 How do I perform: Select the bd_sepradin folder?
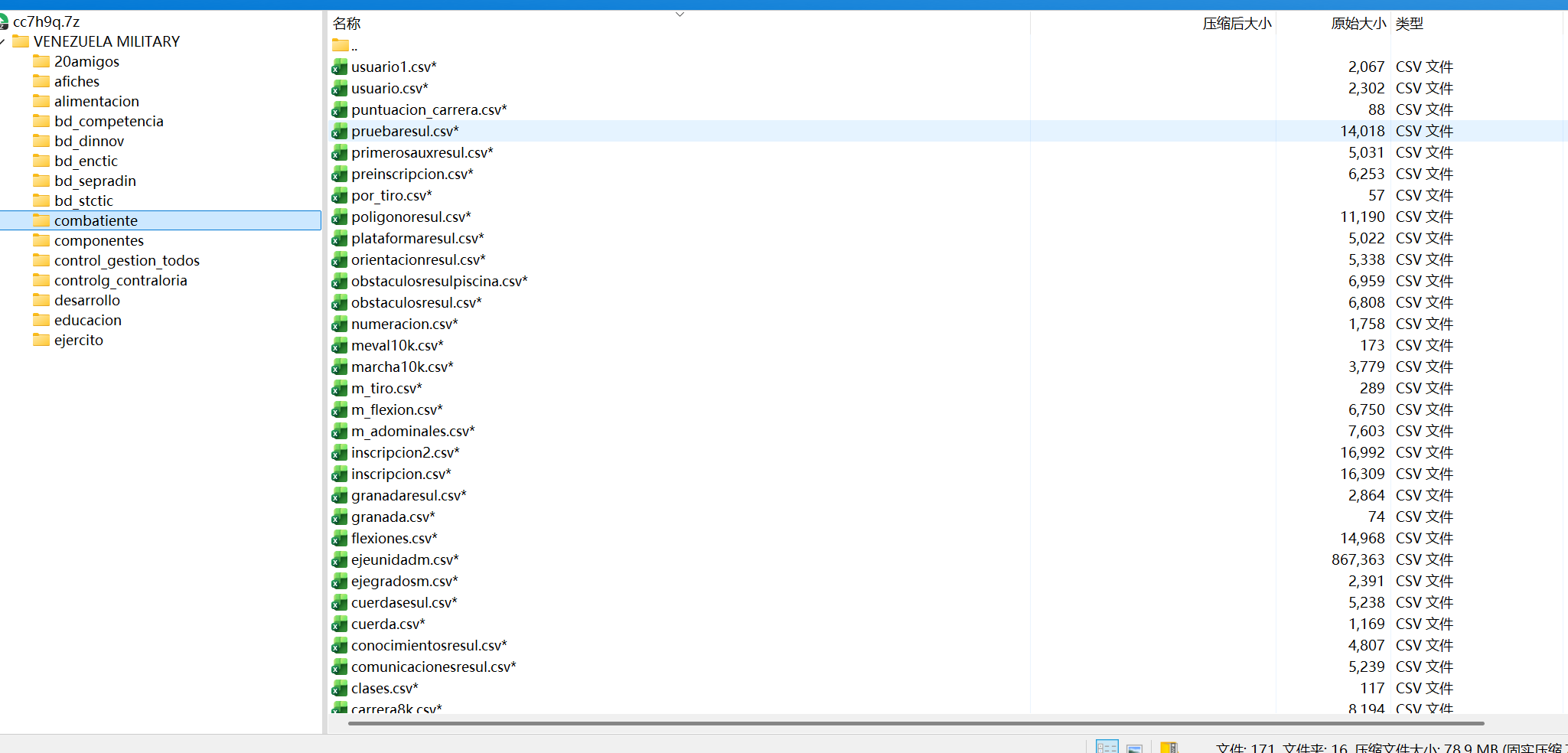(x=95, y=181)
